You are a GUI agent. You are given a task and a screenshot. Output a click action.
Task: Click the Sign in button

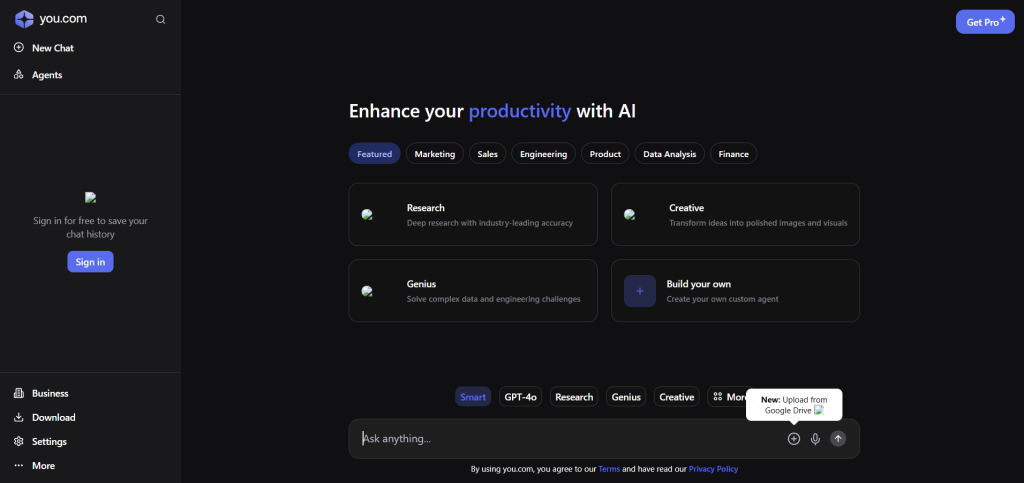pyautogui.click(x=90, y=262)
